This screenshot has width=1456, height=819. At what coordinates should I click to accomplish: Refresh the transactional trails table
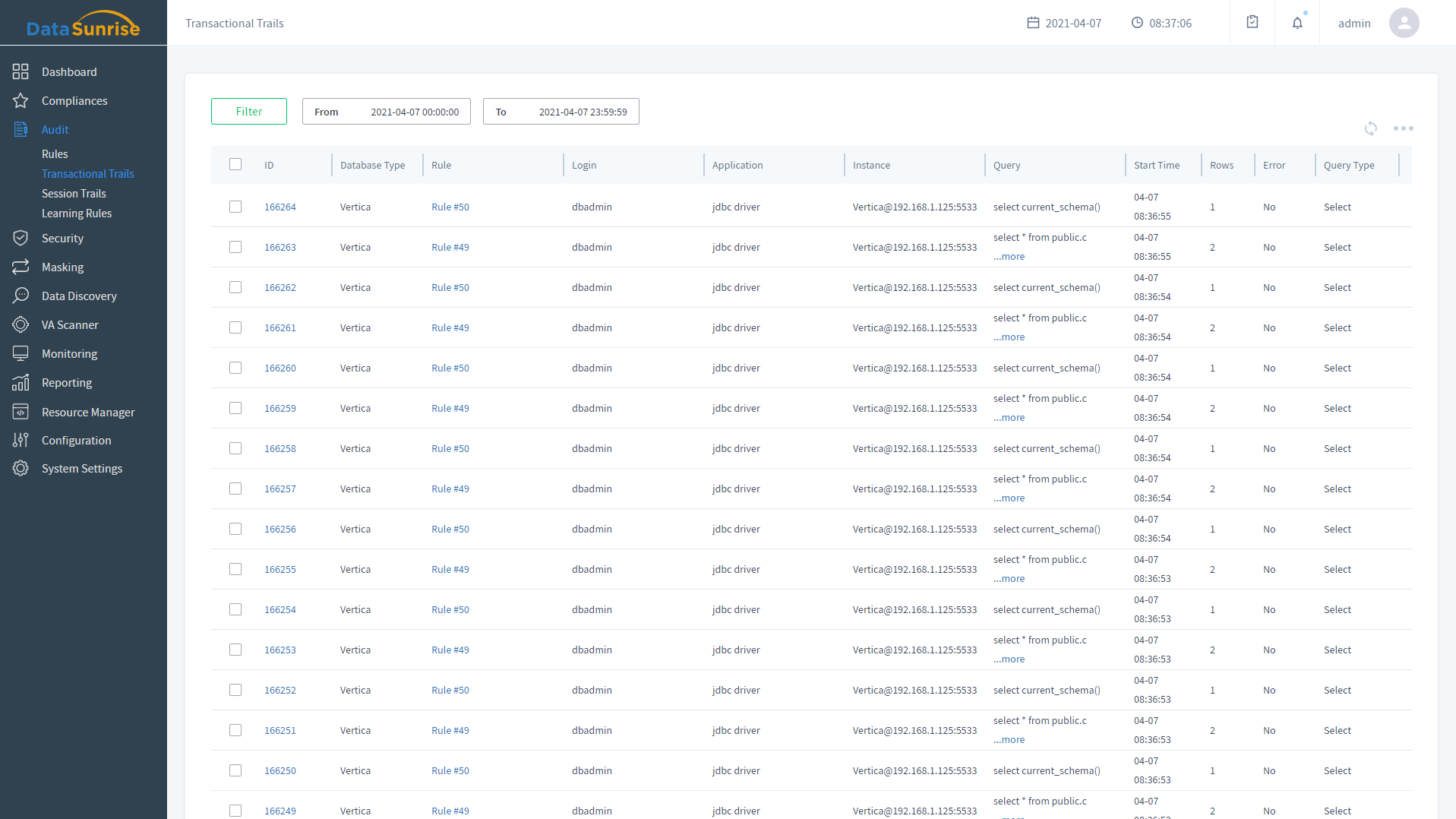[1370, 128]
